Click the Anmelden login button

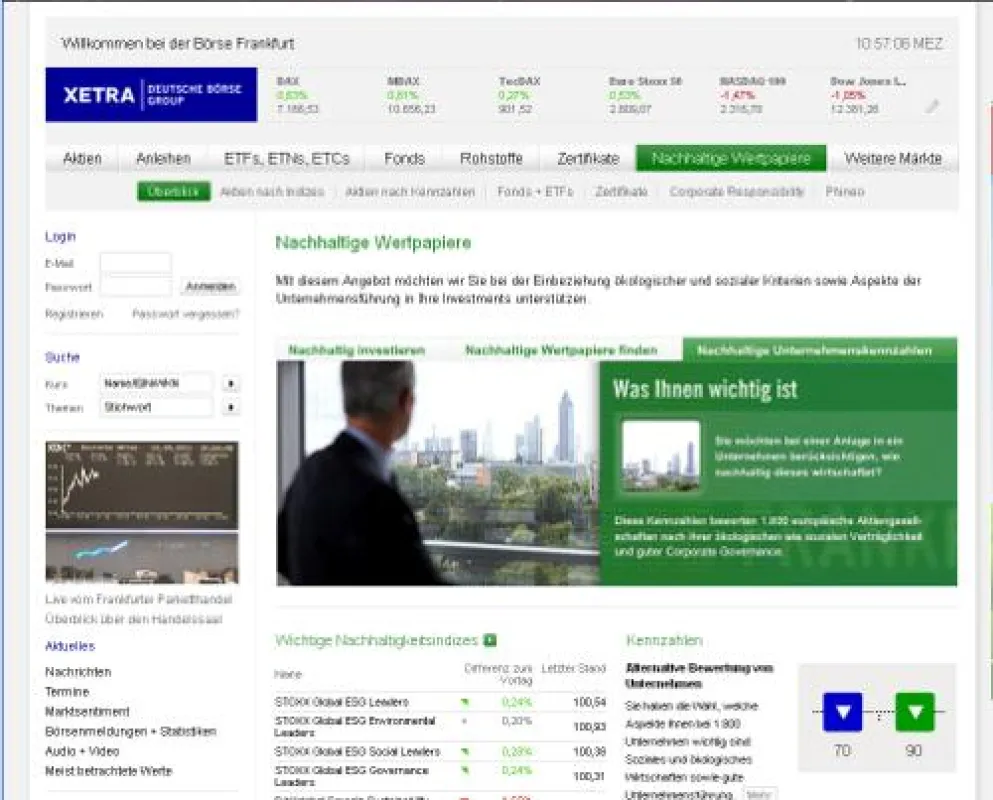[x=210, y=287]
